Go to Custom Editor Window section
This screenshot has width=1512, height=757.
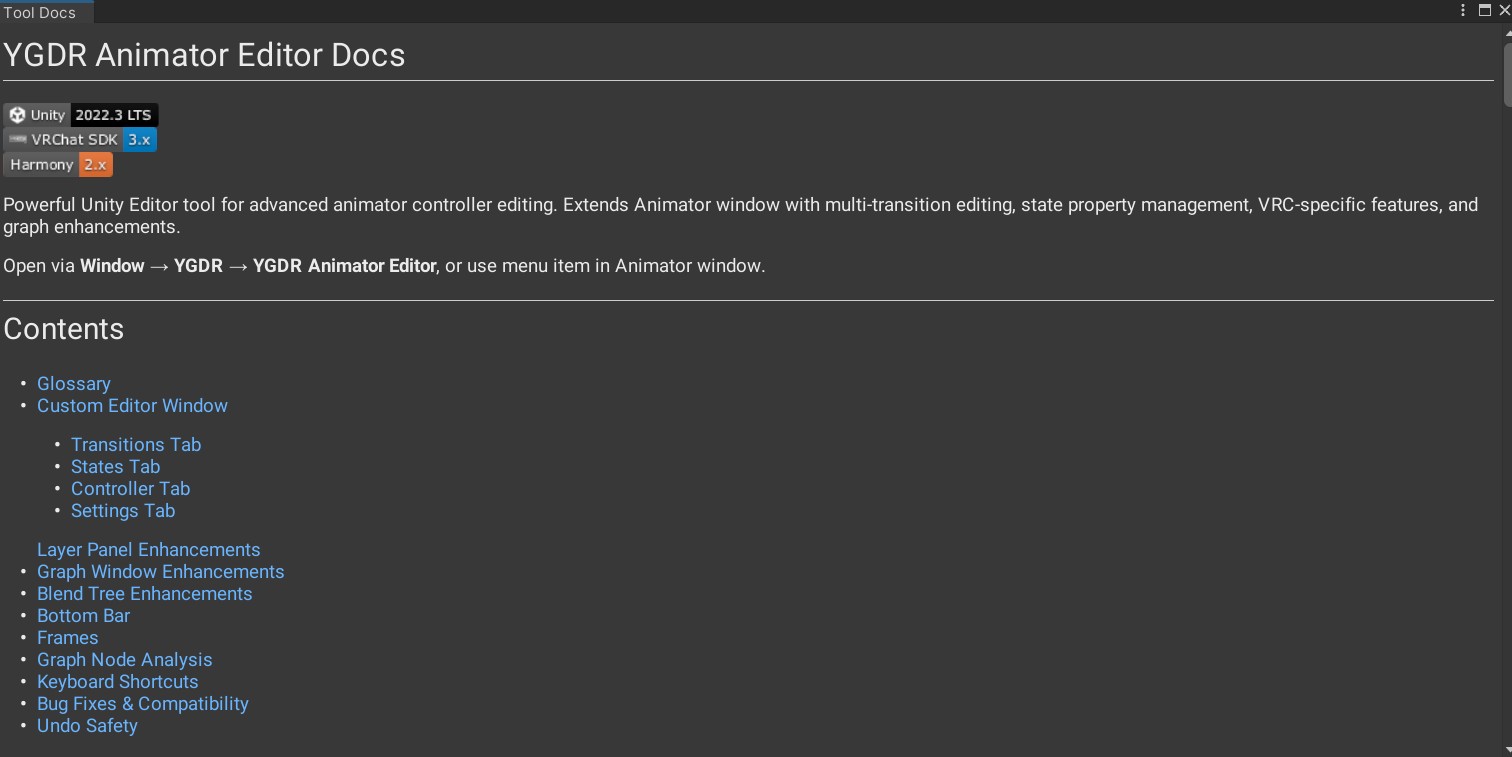coord(132,406)
